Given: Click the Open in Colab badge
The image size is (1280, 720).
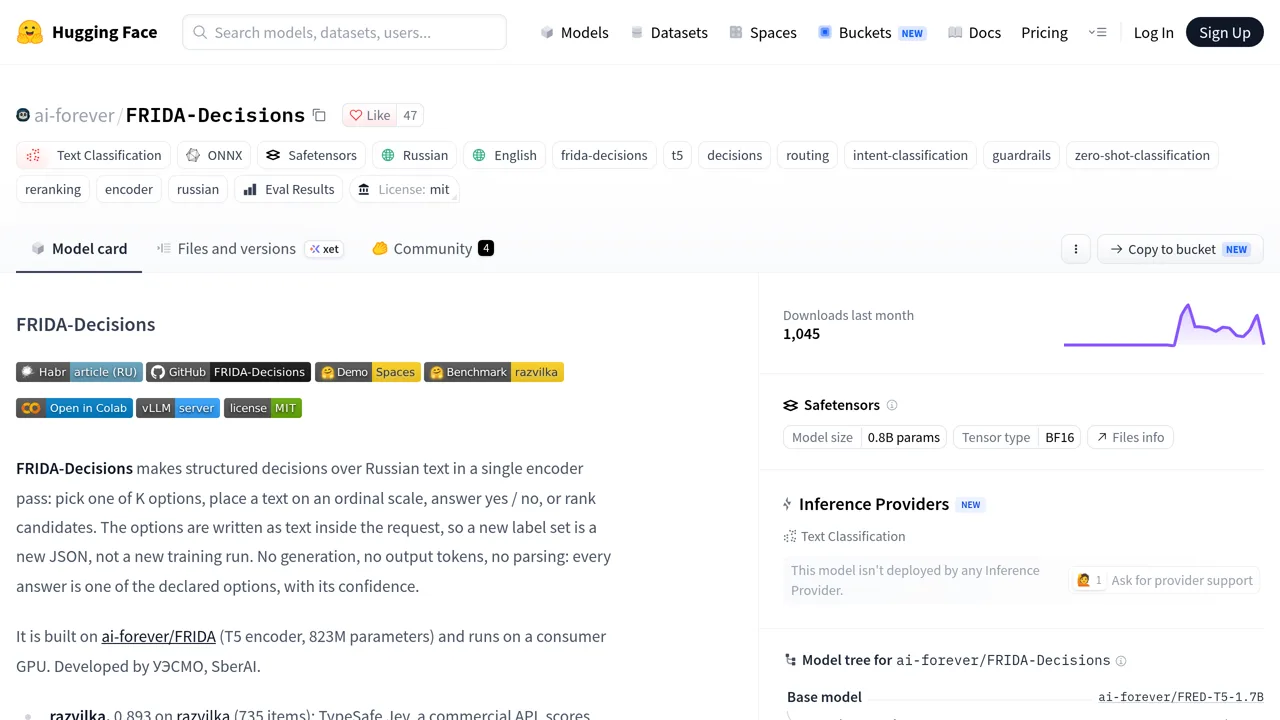Looking at the screenshot, I should pos(74,408).
